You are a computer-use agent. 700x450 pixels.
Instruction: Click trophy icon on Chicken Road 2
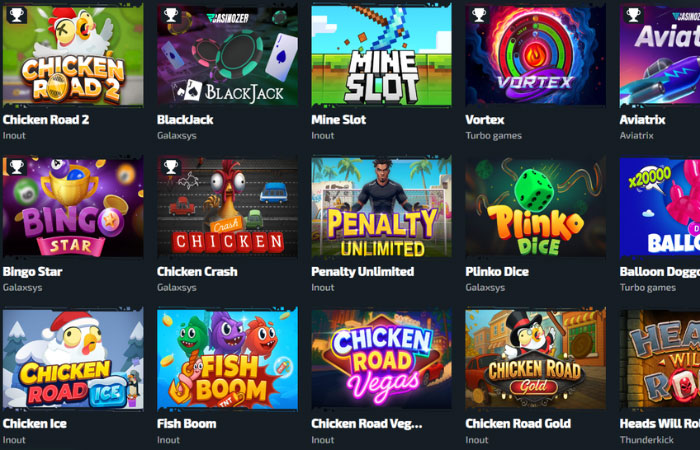pos(17,15)
